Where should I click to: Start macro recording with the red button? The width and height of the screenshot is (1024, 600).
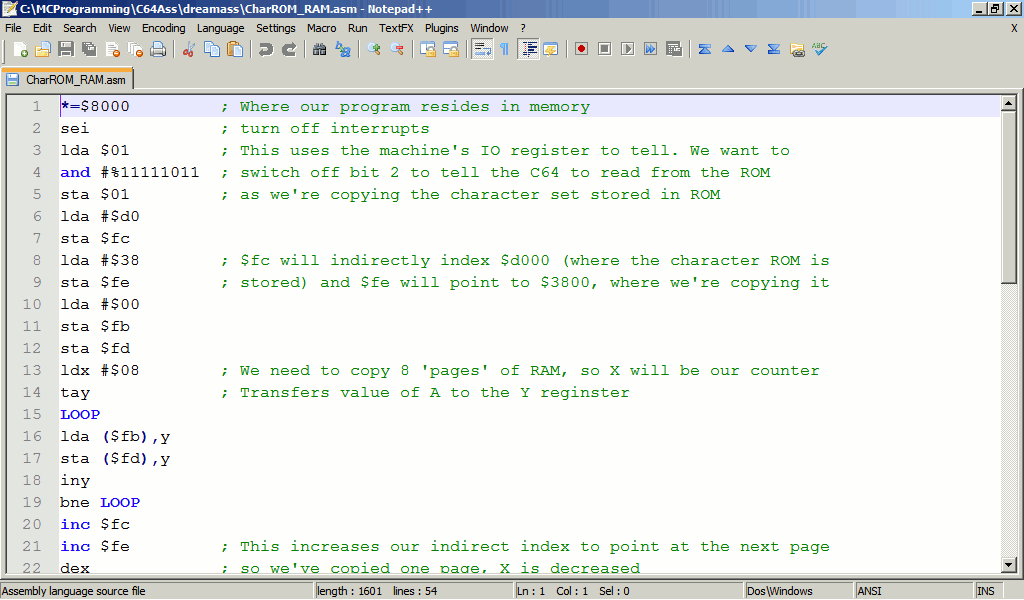click(x=581, y=49)
